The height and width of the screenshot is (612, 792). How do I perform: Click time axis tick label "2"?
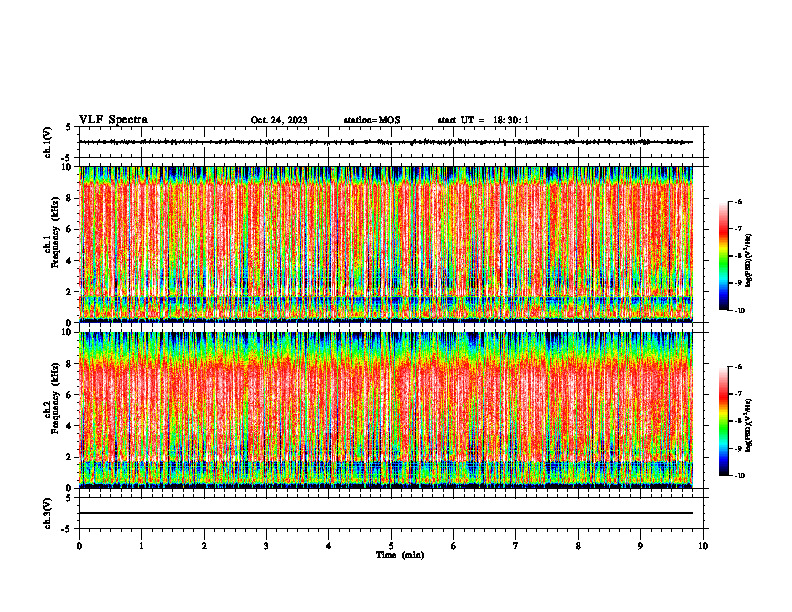[204, 546]
